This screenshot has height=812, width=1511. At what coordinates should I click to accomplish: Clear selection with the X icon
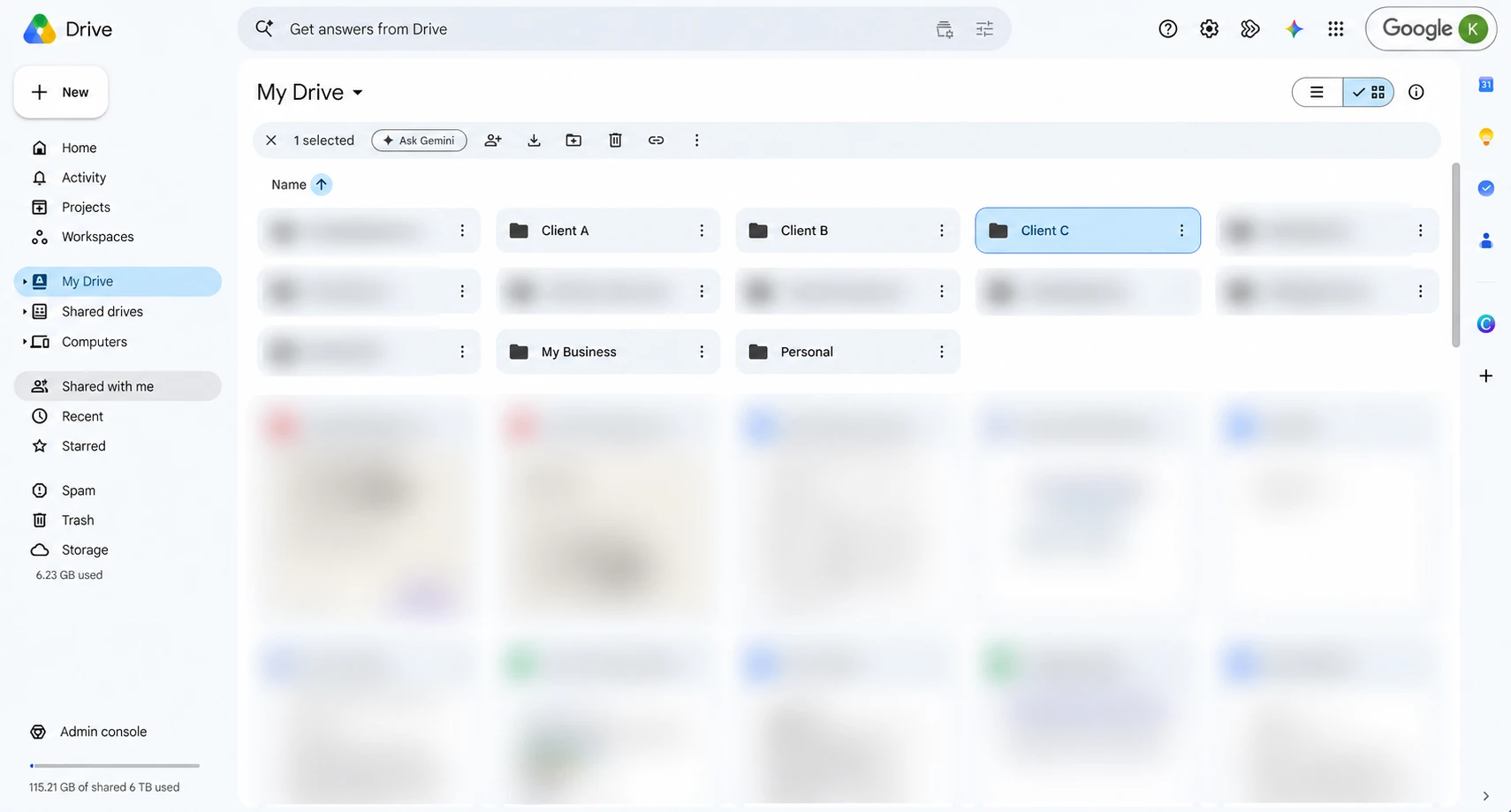tap(271, 140)
